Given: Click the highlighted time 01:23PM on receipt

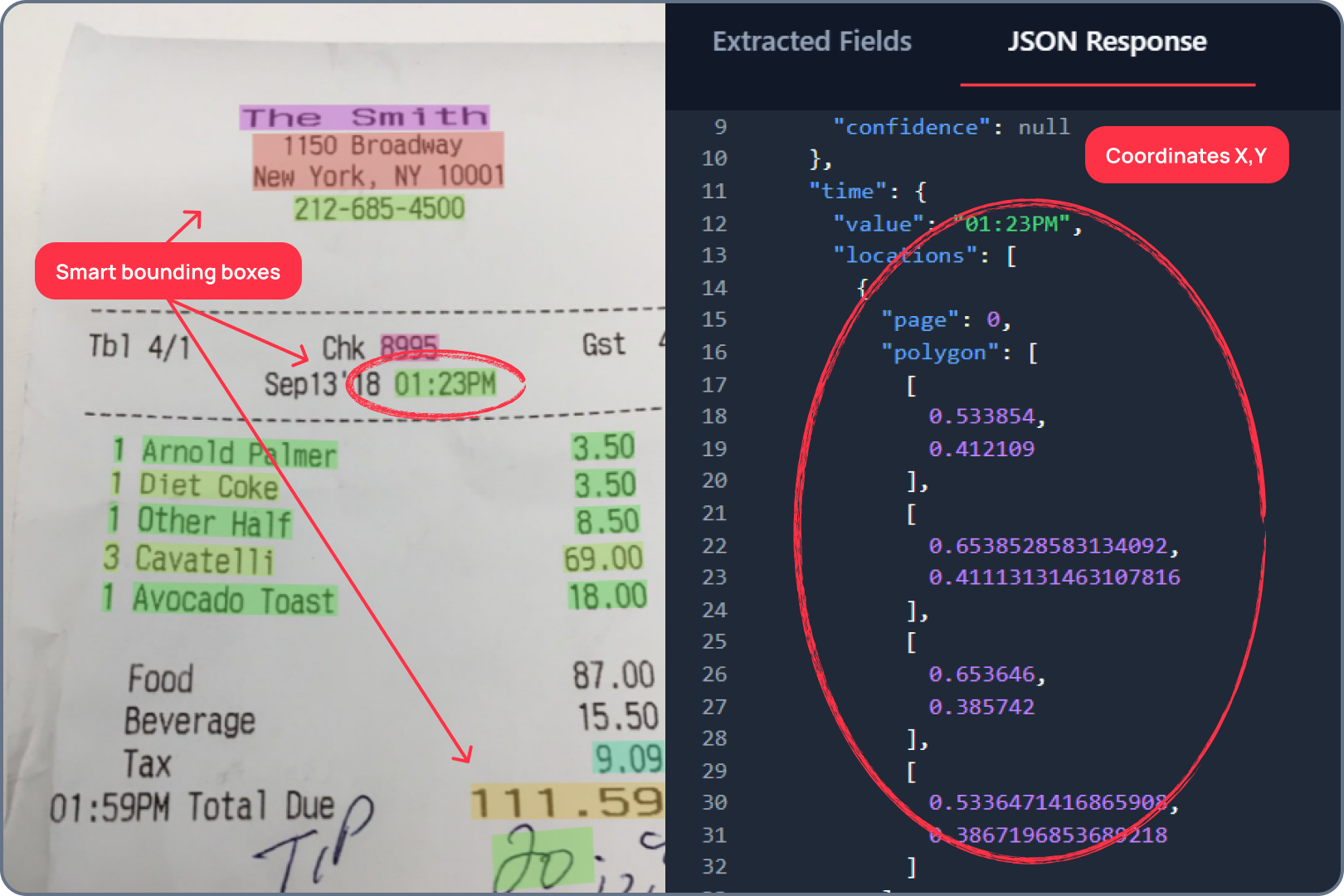Looking at the screenshot, I should [445, 384].
